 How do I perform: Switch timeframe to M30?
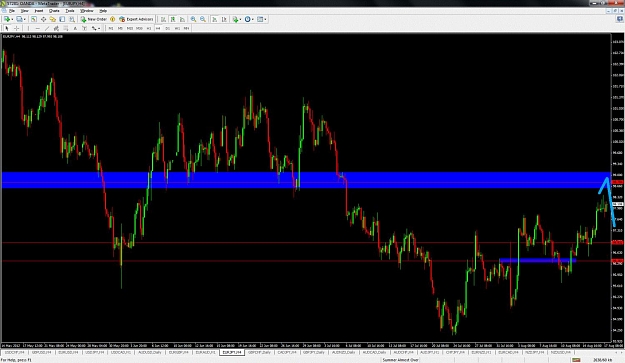[x=139, y=28]
